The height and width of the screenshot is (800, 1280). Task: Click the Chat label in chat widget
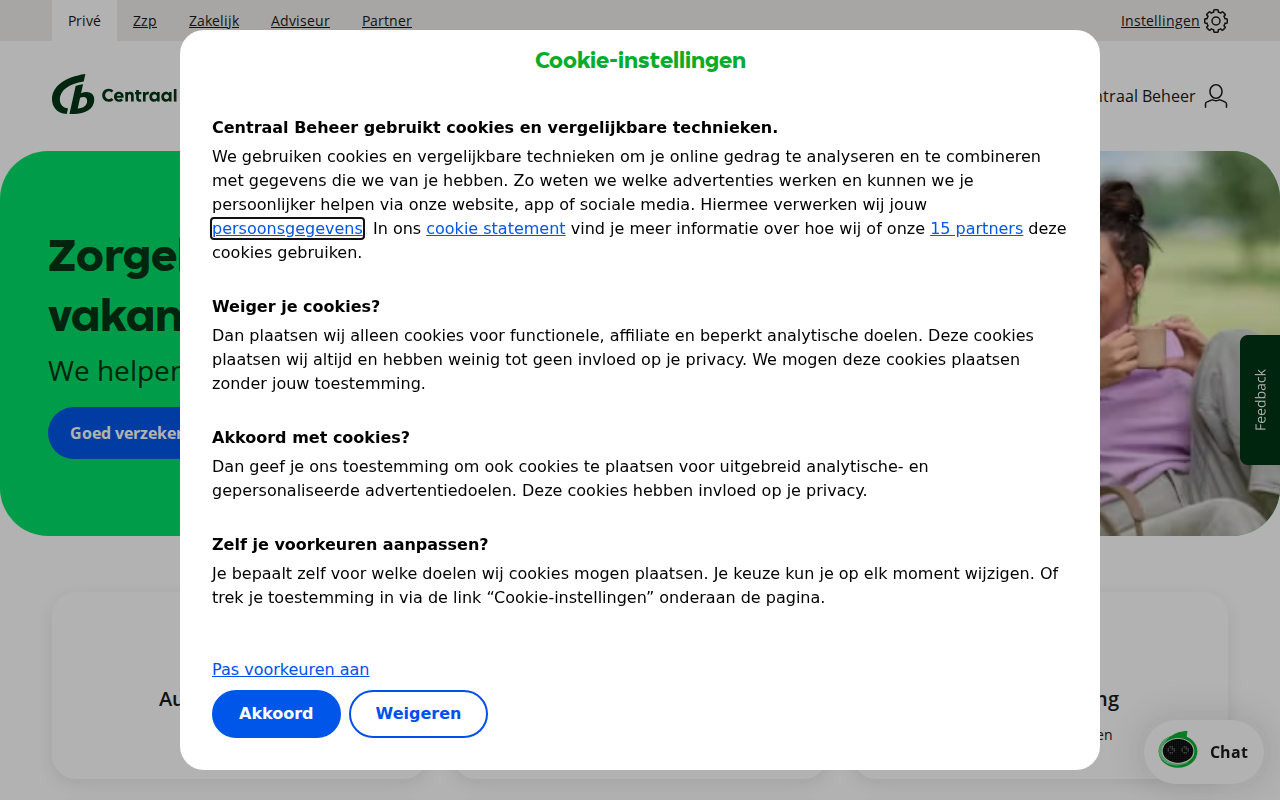pos(1229,752)
